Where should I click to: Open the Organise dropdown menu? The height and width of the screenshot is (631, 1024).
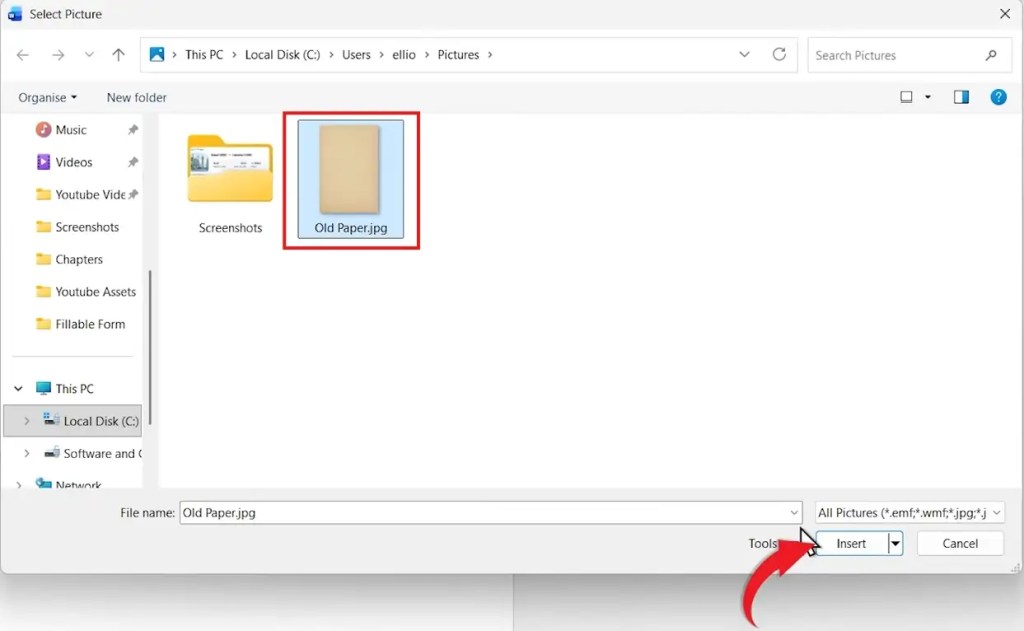coord(46,97)
